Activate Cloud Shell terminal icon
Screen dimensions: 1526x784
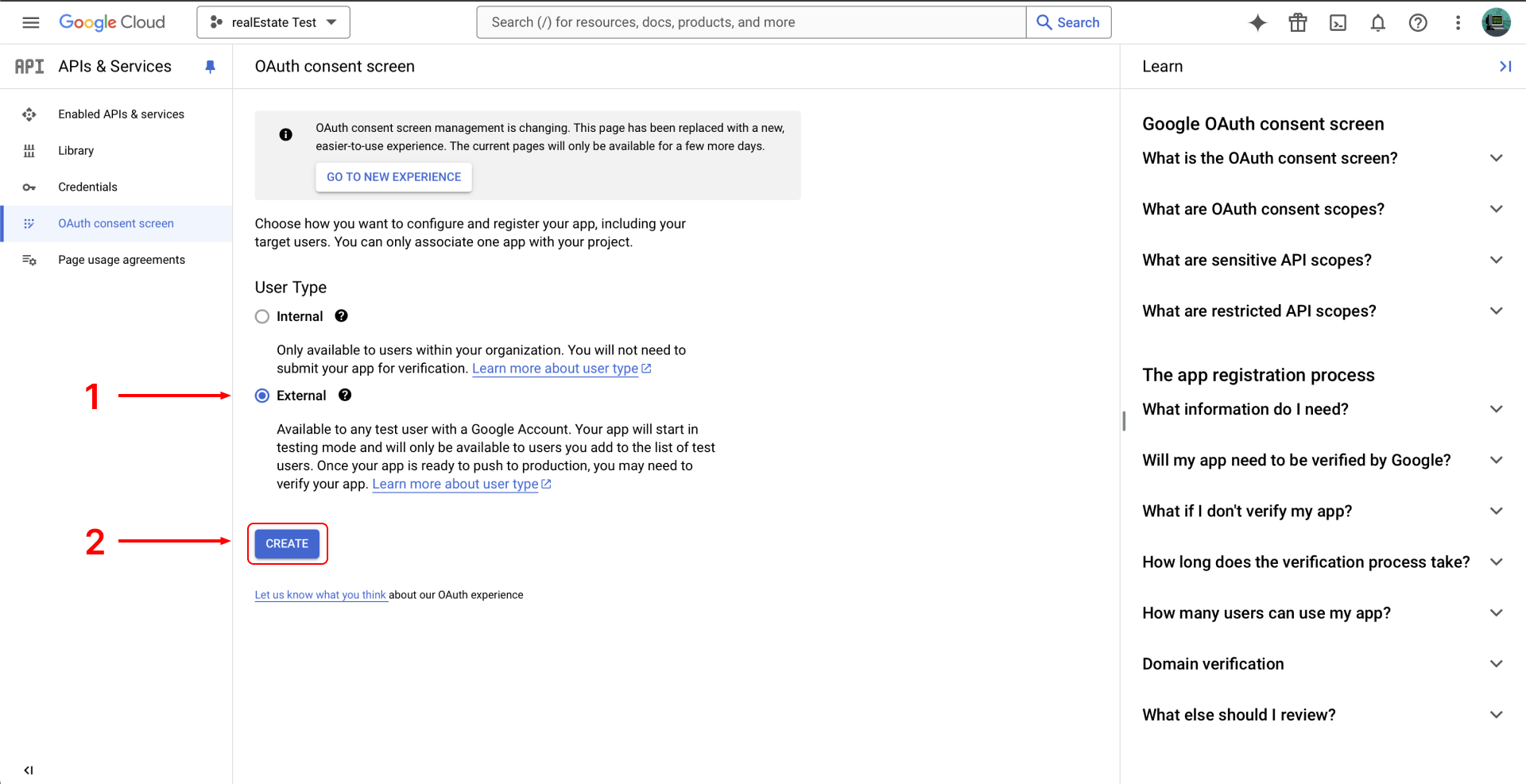coord(1338,22)
